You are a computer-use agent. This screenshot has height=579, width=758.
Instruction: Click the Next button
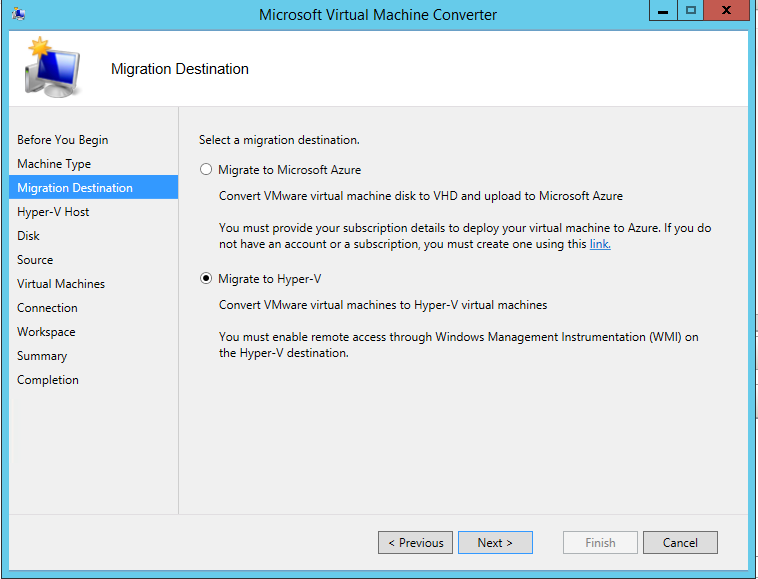495,543
